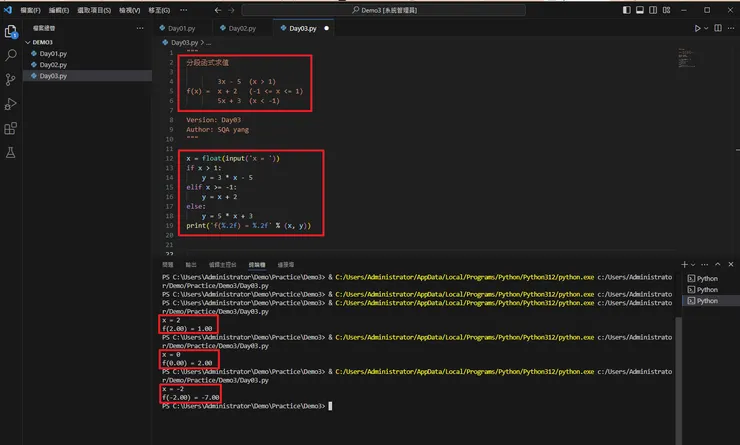Toggle the secondary sidebar visibility
The width and height of the screenshot is (740, 445).
653,9
